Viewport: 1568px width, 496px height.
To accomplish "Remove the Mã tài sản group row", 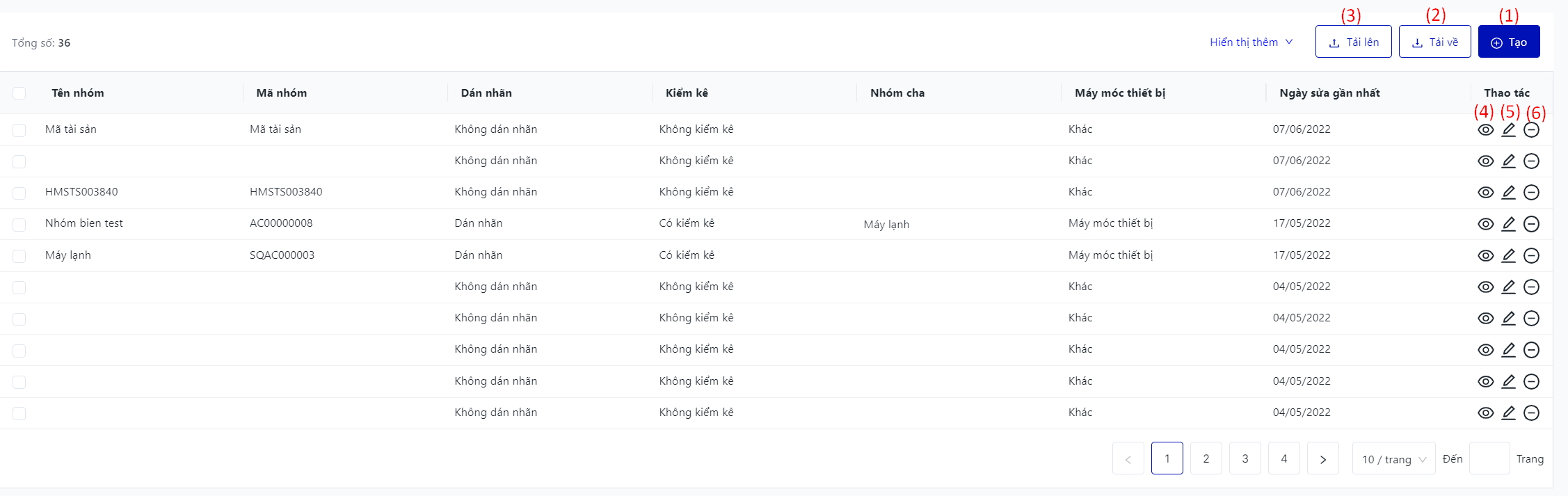I will pyautogui.click(x=1531, y=130).
